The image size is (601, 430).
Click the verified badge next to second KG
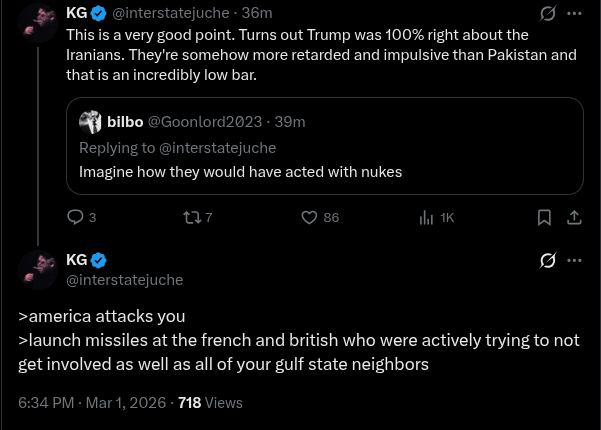point(99,260)
